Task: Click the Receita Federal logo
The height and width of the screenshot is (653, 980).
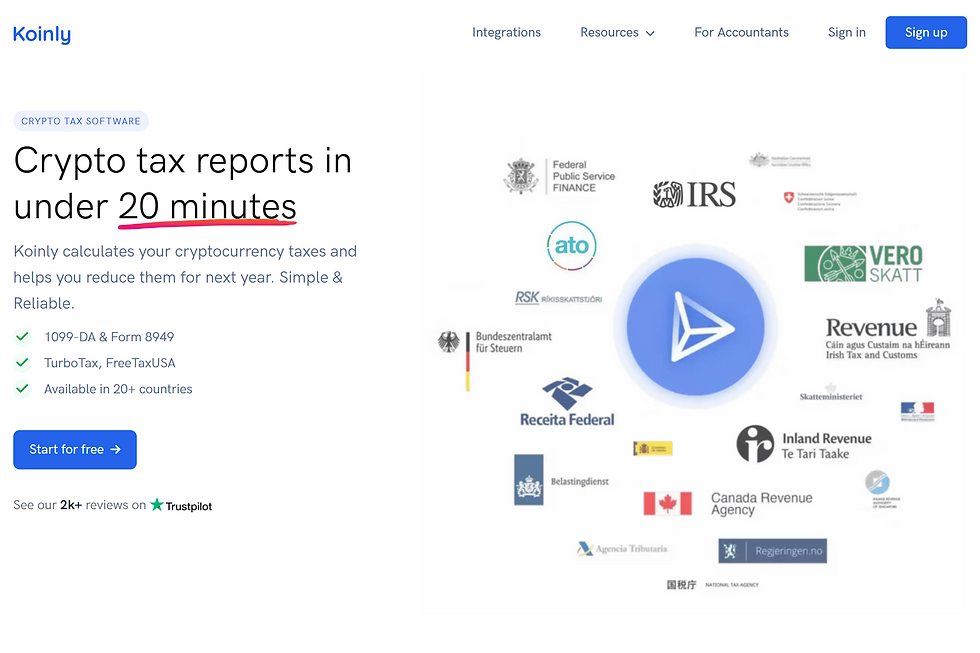Action: pos(567,402)
